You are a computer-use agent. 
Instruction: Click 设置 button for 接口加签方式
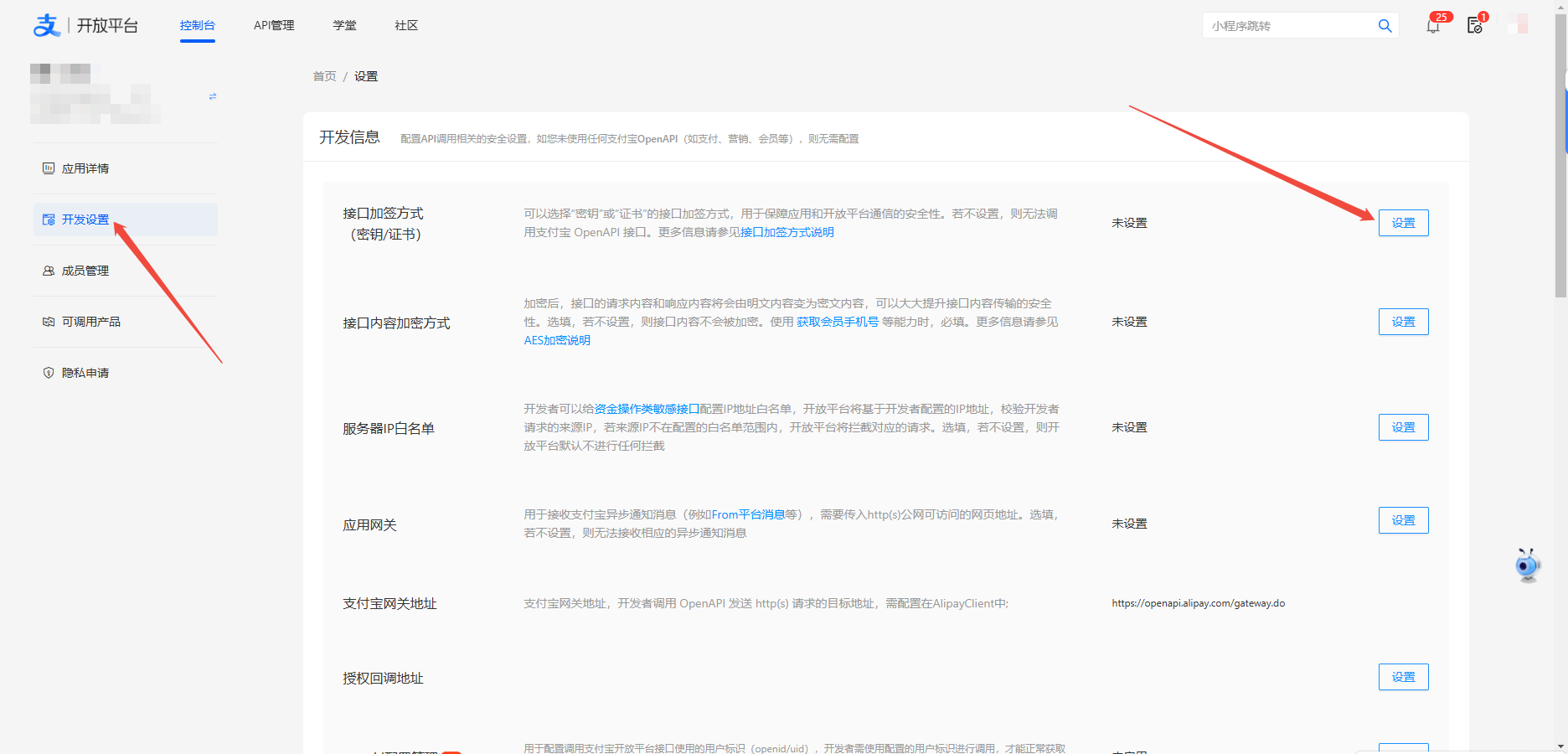point(1403,222)
